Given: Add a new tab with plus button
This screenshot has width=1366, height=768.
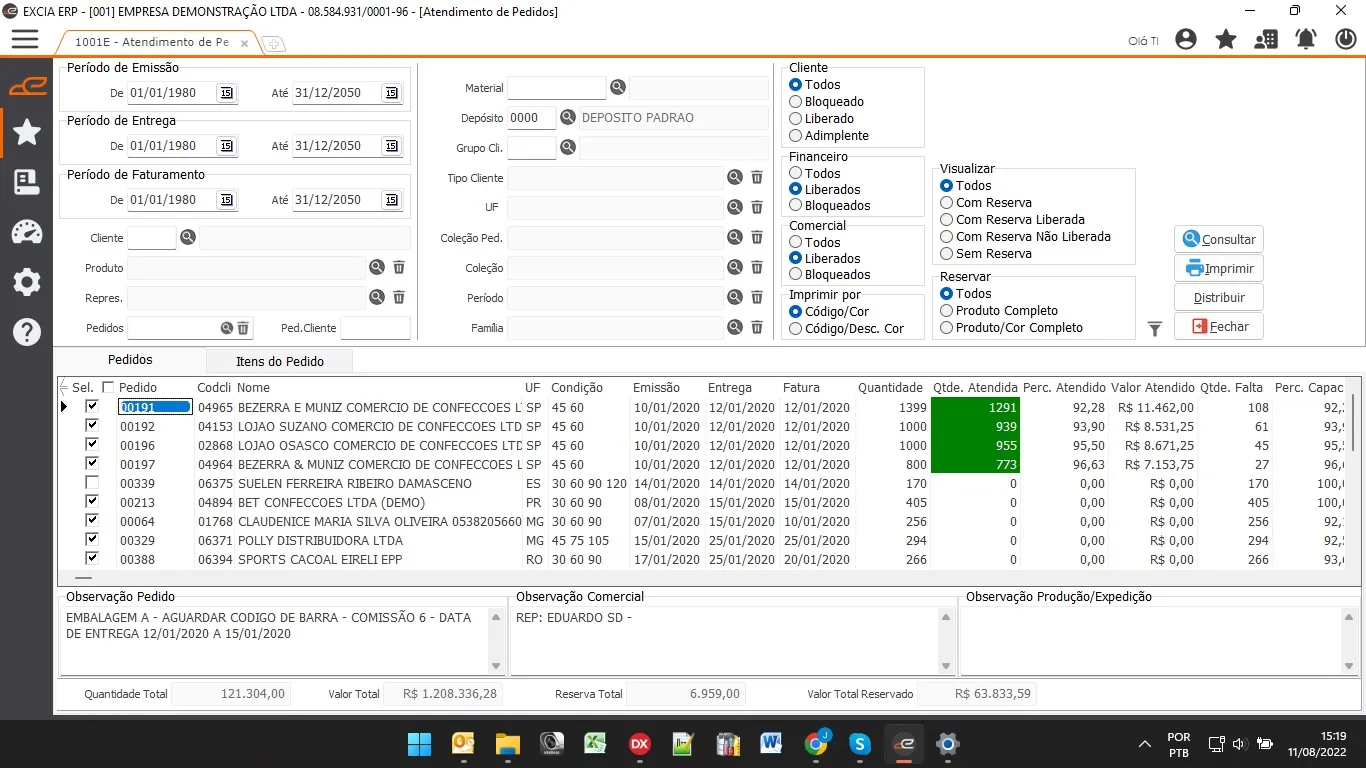Looking at the screenshot, I should click(x=272, y=44).
